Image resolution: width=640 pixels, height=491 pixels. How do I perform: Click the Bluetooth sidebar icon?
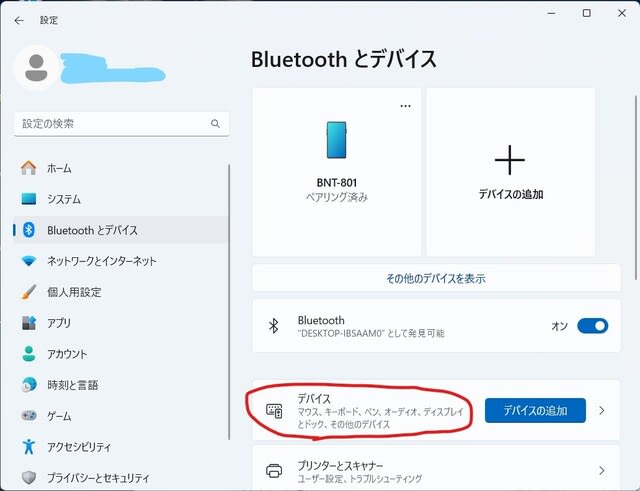click(x=29, y=230)
